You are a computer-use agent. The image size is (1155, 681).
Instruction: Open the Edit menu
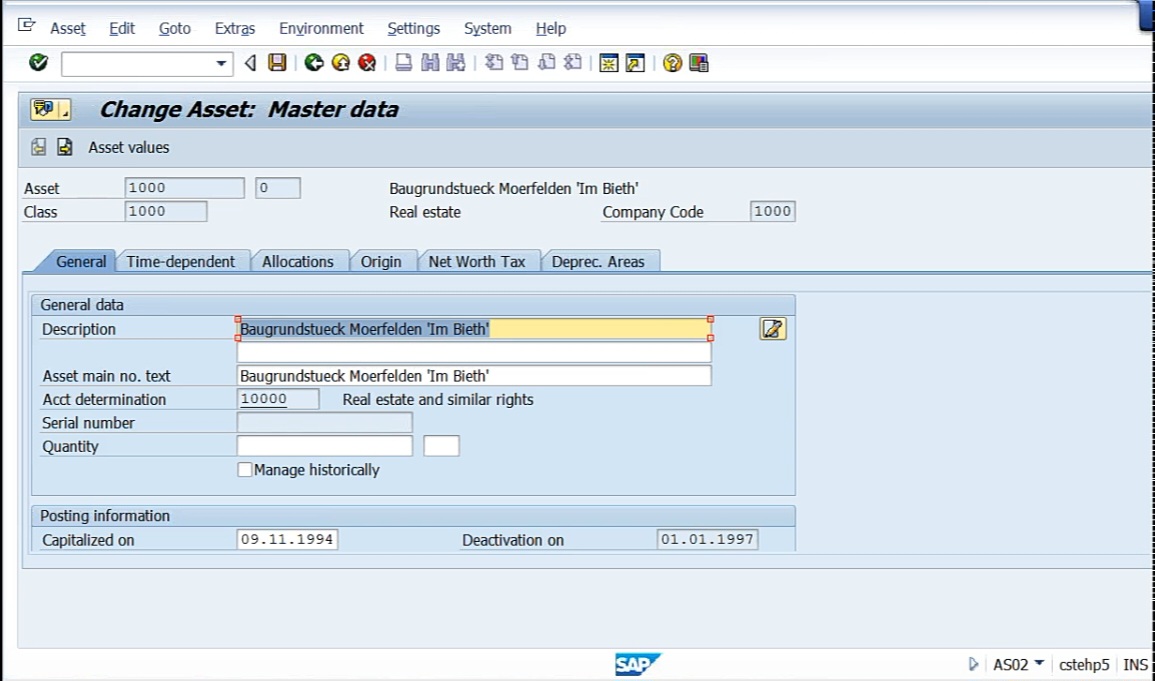pyautogui.click(x=122, y=29)
